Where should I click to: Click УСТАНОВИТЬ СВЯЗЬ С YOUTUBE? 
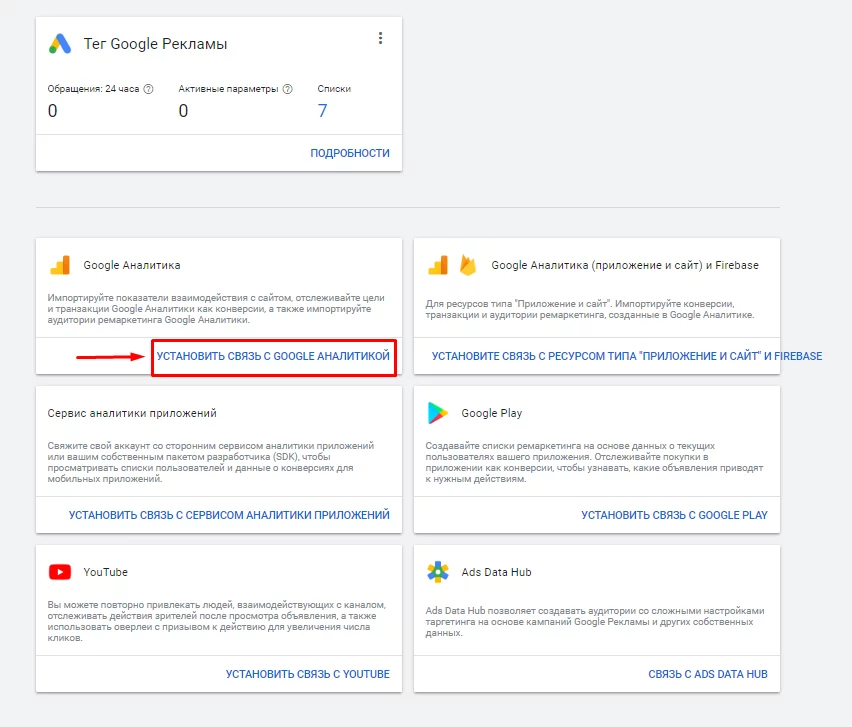308,674
